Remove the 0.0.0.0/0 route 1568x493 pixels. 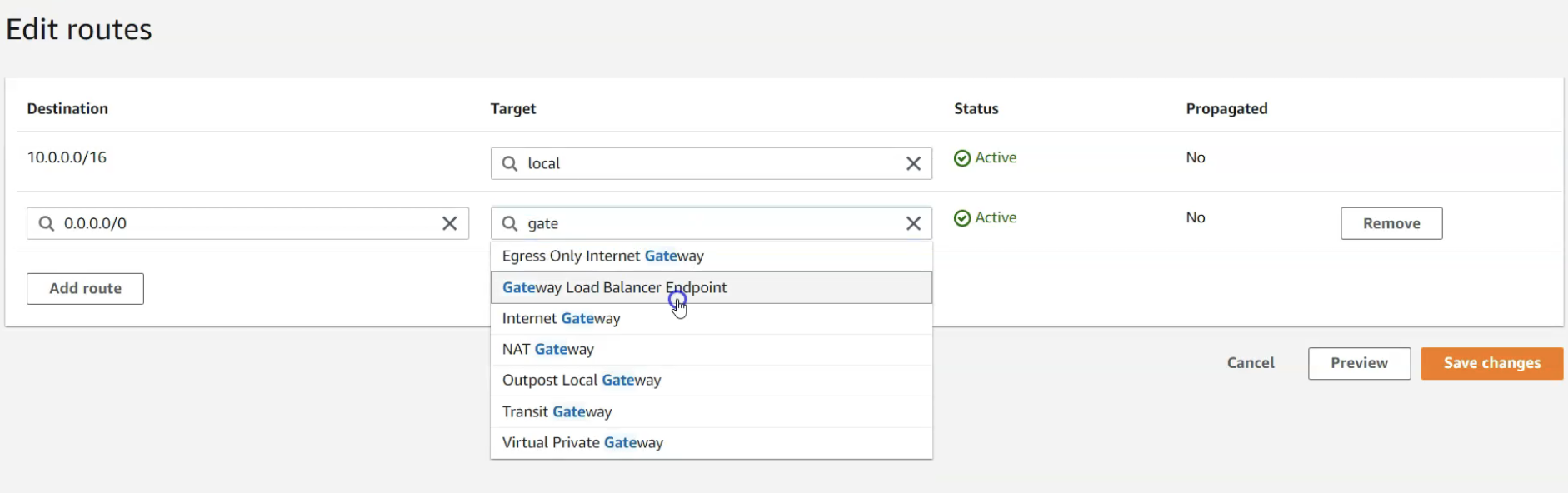click(x=1391, y=223)
